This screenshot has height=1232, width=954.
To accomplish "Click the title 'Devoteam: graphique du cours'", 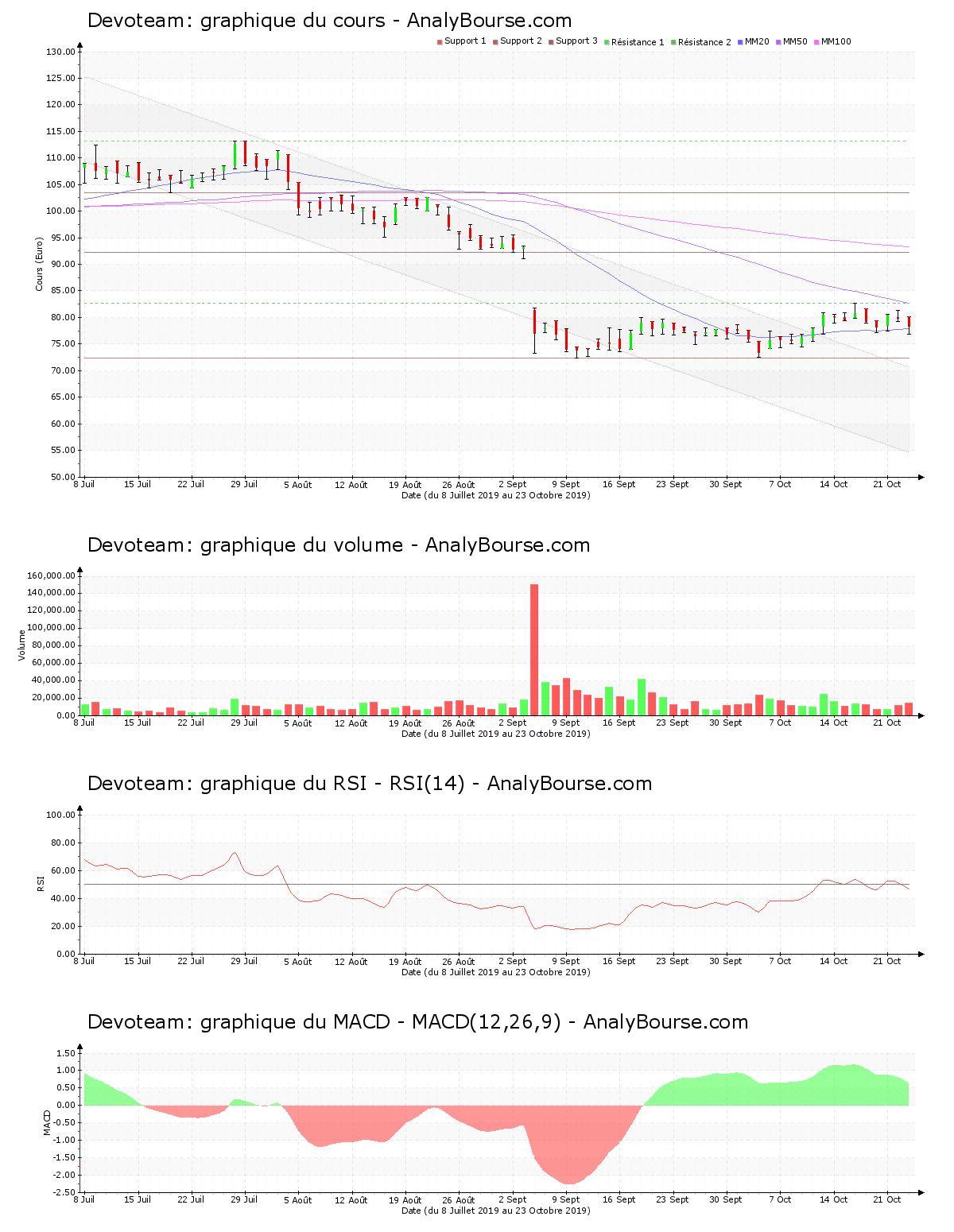I will [236, 21].
